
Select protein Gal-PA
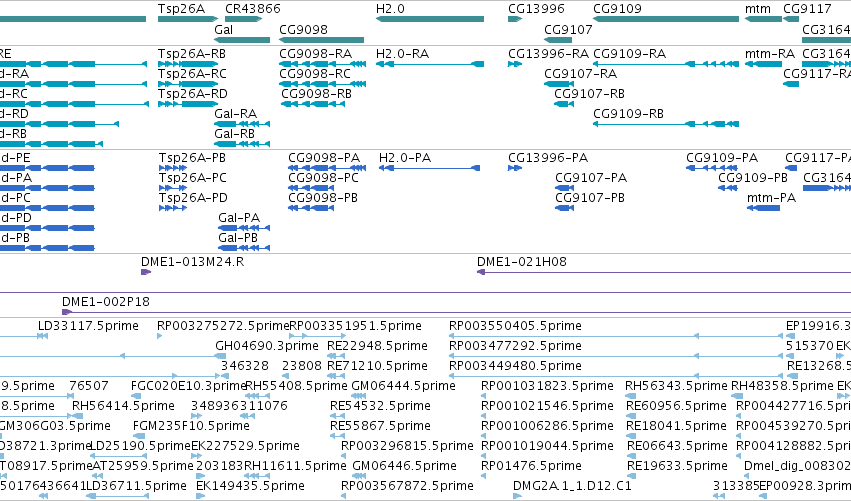click(239, 218)
